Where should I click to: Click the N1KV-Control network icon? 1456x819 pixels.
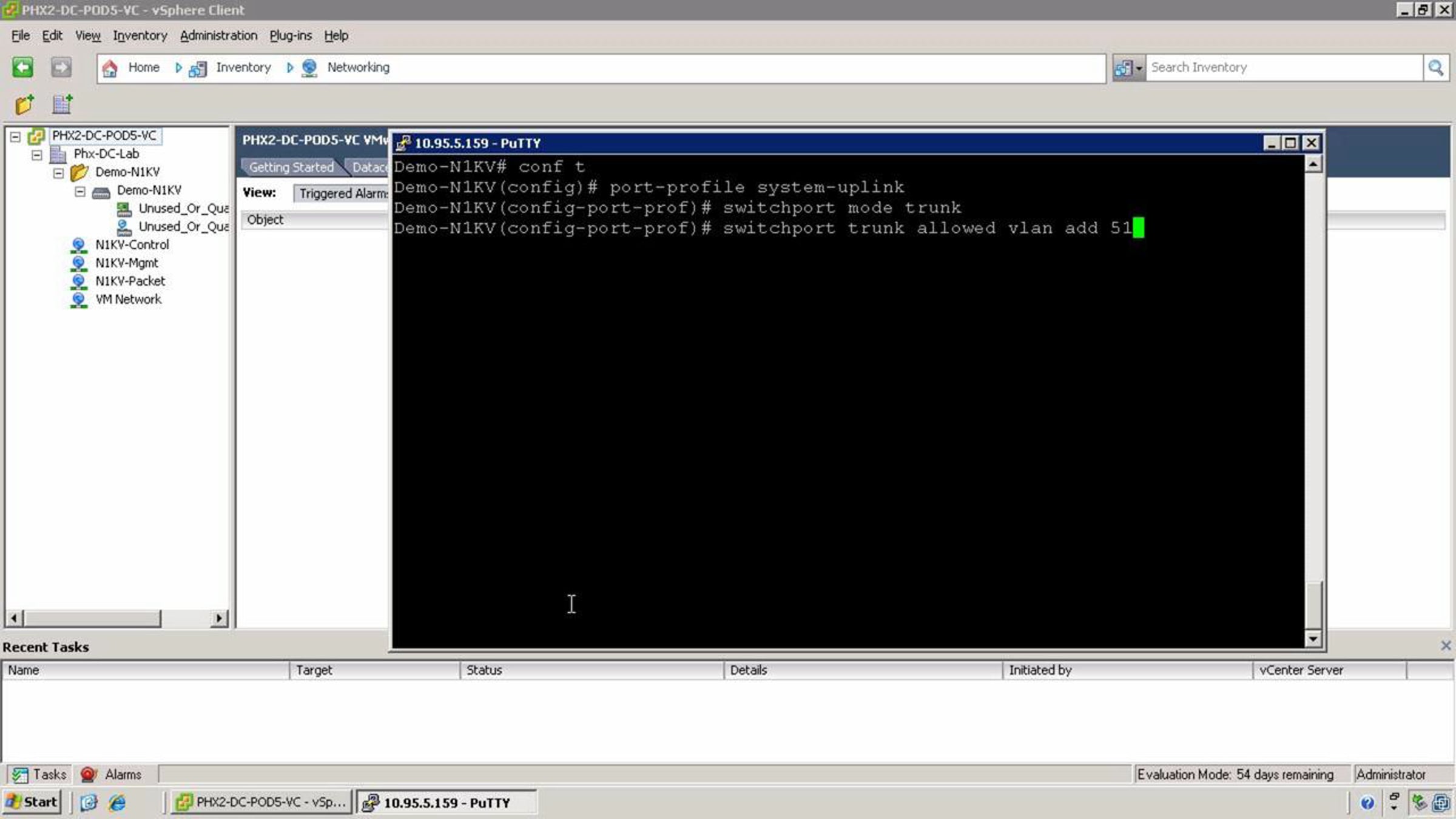click(x=78, y=245)
